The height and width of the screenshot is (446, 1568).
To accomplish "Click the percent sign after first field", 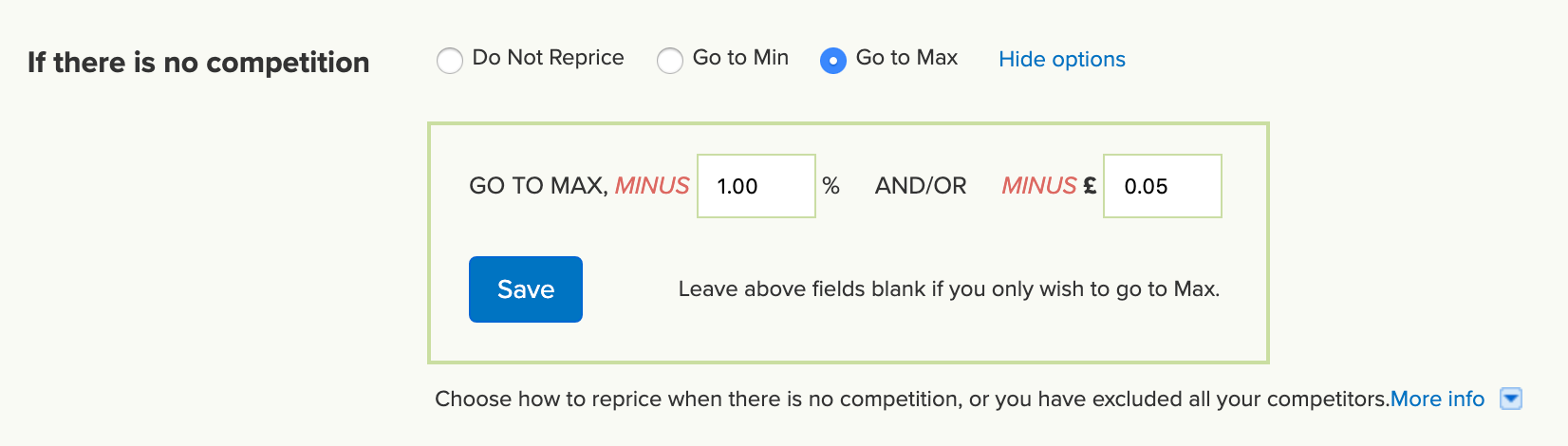I will pyautogui.click(x=831, y=186).
